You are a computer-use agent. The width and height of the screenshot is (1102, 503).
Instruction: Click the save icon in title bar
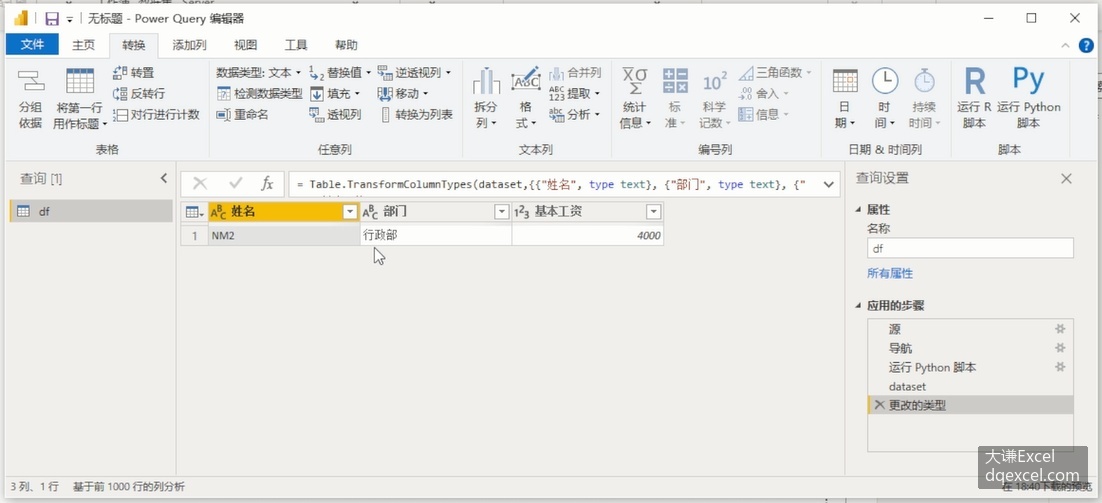[x=51, y=19]
